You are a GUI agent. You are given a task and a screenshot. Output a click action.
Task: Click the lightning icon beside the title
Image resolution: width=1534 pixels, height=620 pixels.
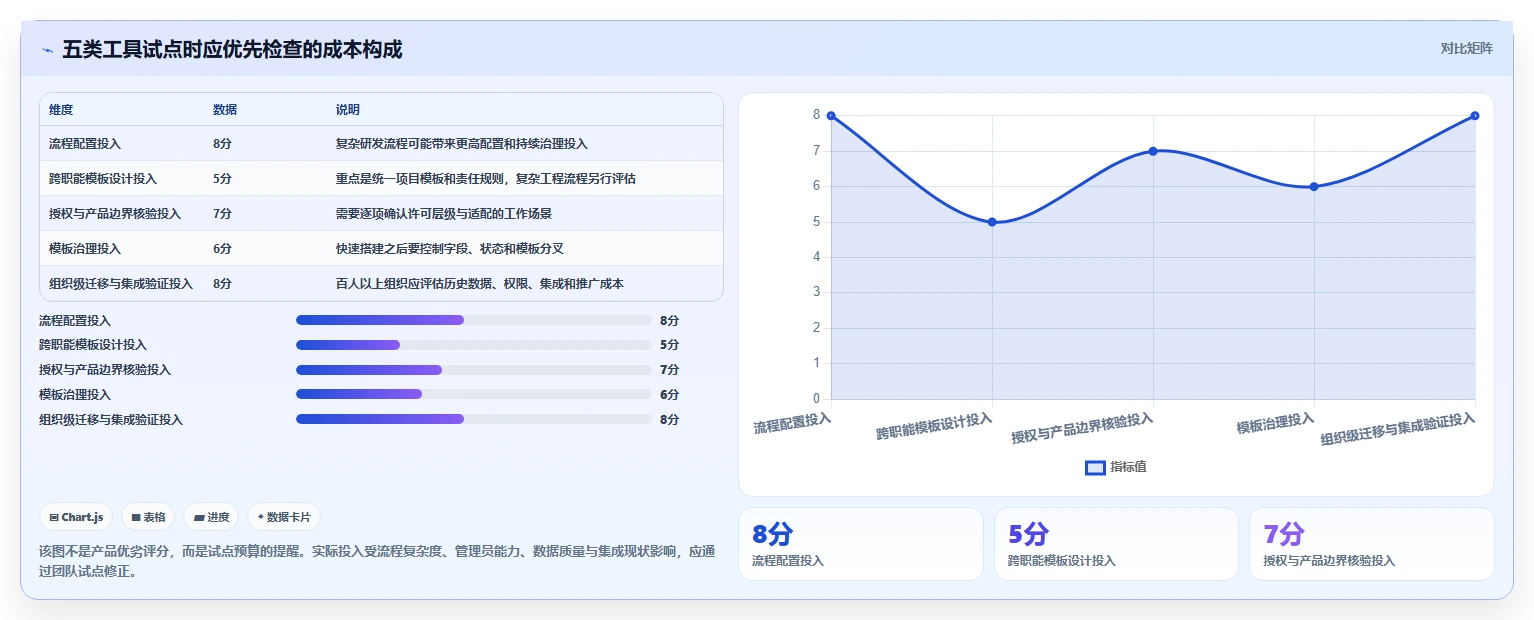pos(47,50)
